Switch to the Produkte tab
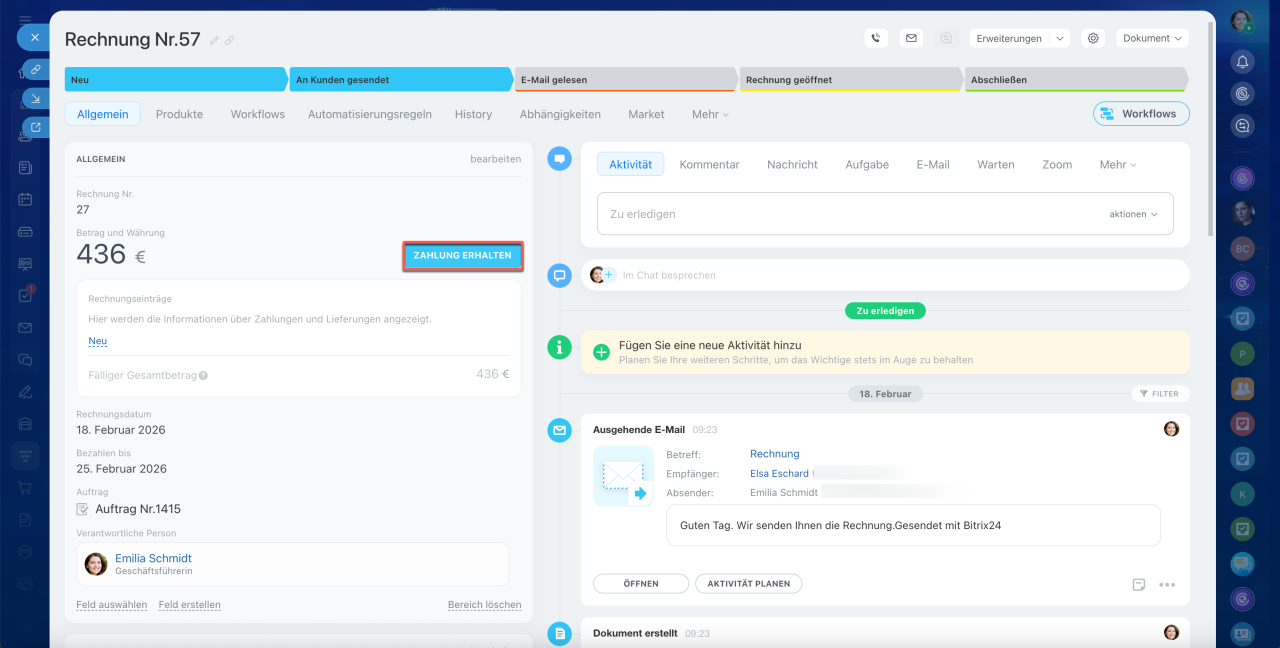1280x648 pixels. [179, 114]
